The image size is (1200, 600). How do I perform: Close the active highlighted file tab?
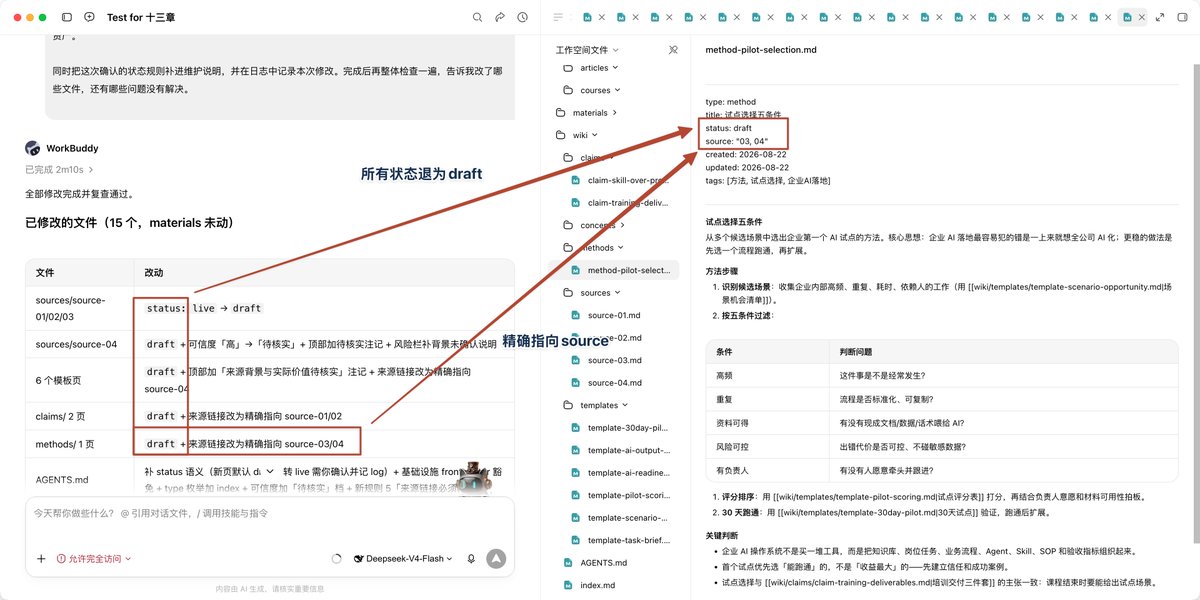(x=1142, y=17)
